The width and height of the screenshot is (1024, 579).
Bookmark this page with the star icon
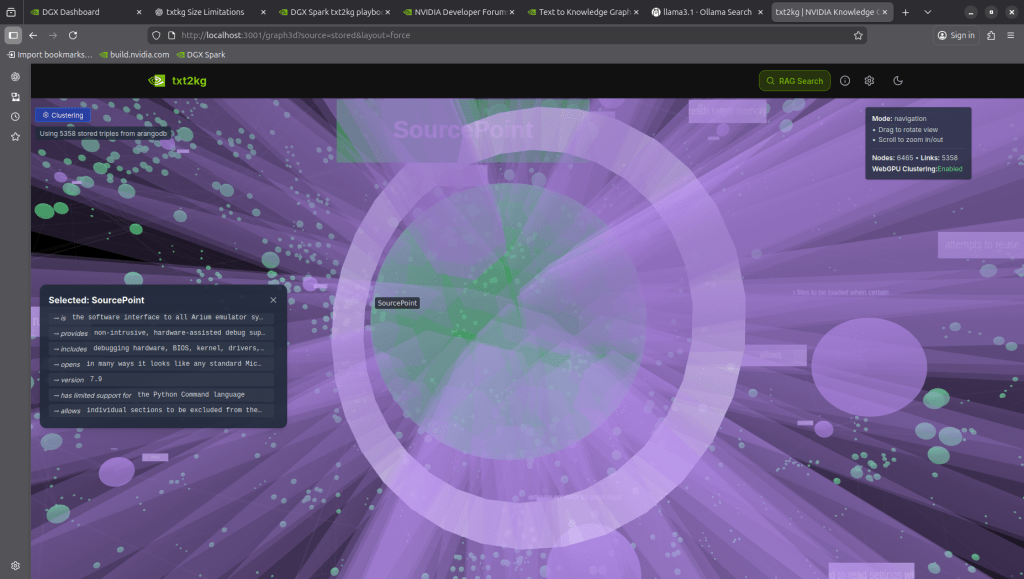(858, 35)
